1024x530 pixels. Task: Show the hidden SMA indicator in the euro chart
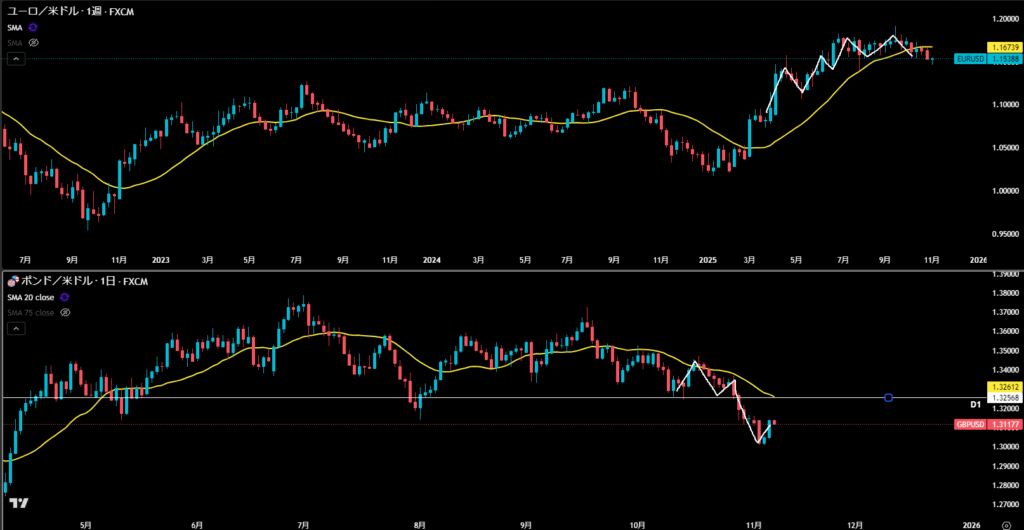click(34, 43)
